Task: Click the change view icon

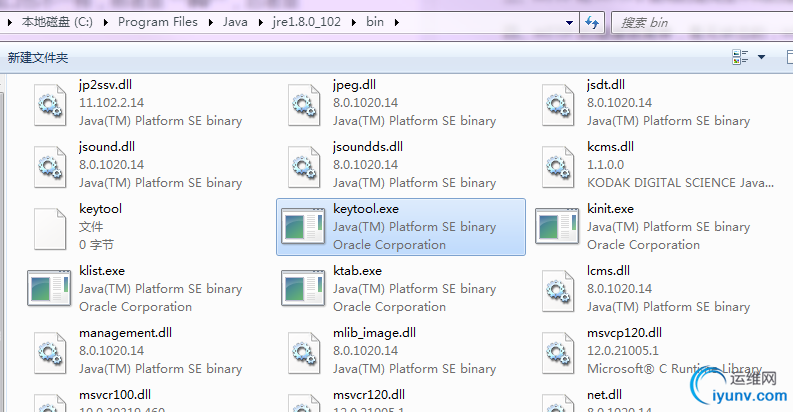Action: [740, 57]
